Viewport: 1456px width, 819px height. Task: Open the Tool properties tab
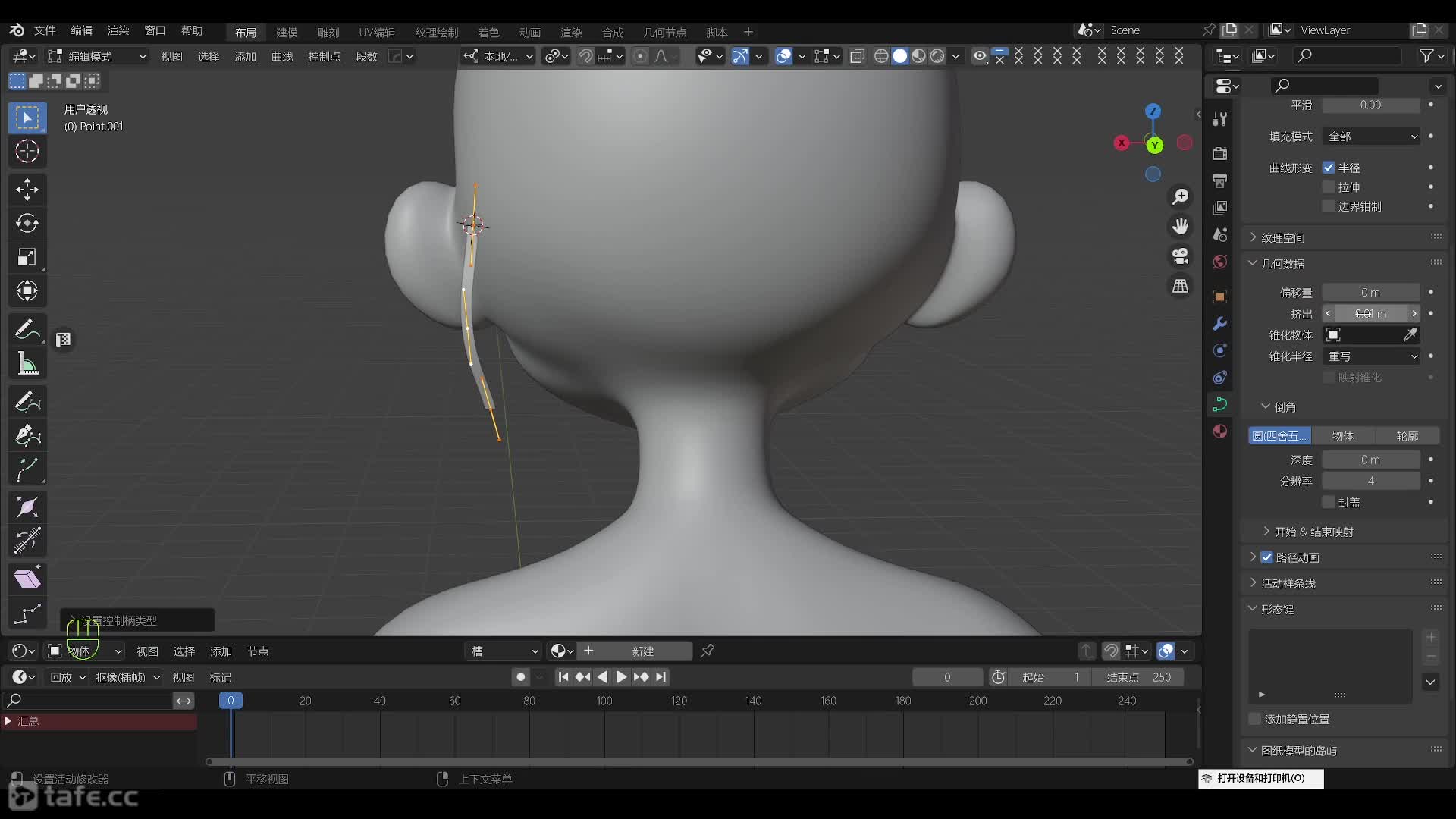click(x=1220, y=119)
